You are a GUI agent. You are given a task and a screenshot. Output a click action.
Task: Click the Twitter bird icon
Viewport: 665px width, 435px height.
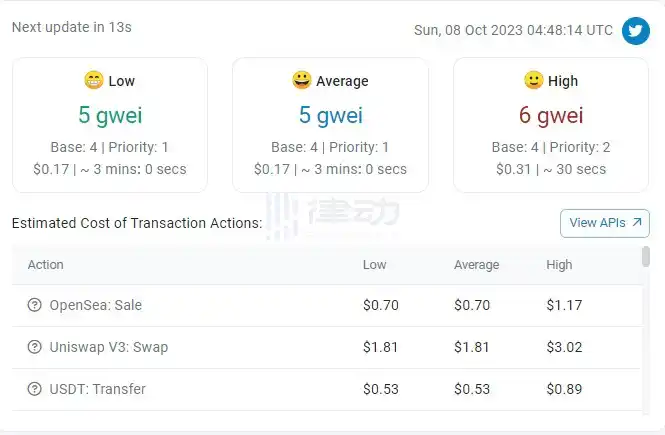(636, 31)
